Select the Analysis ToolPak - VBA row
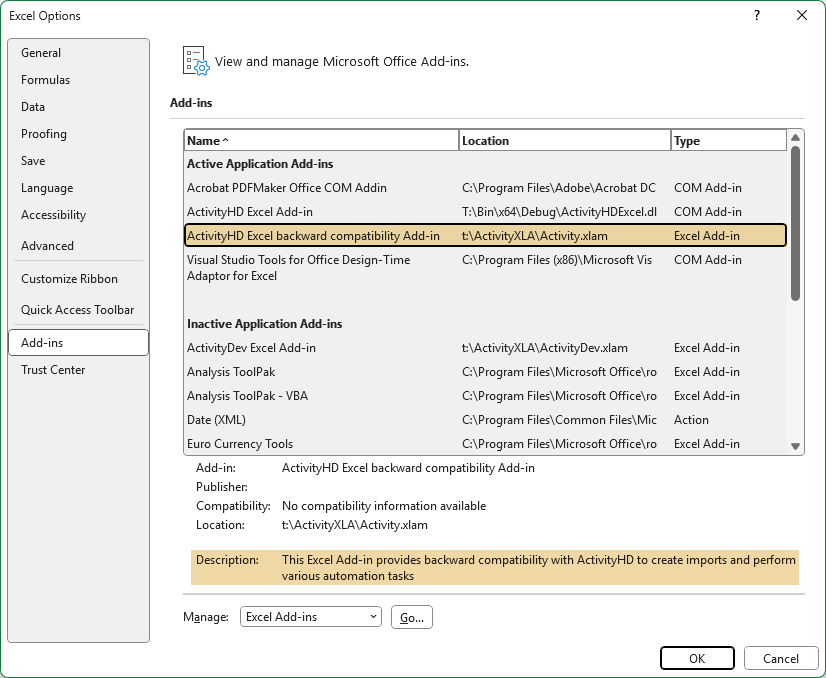The image size is (826, 678). point(485,396)
